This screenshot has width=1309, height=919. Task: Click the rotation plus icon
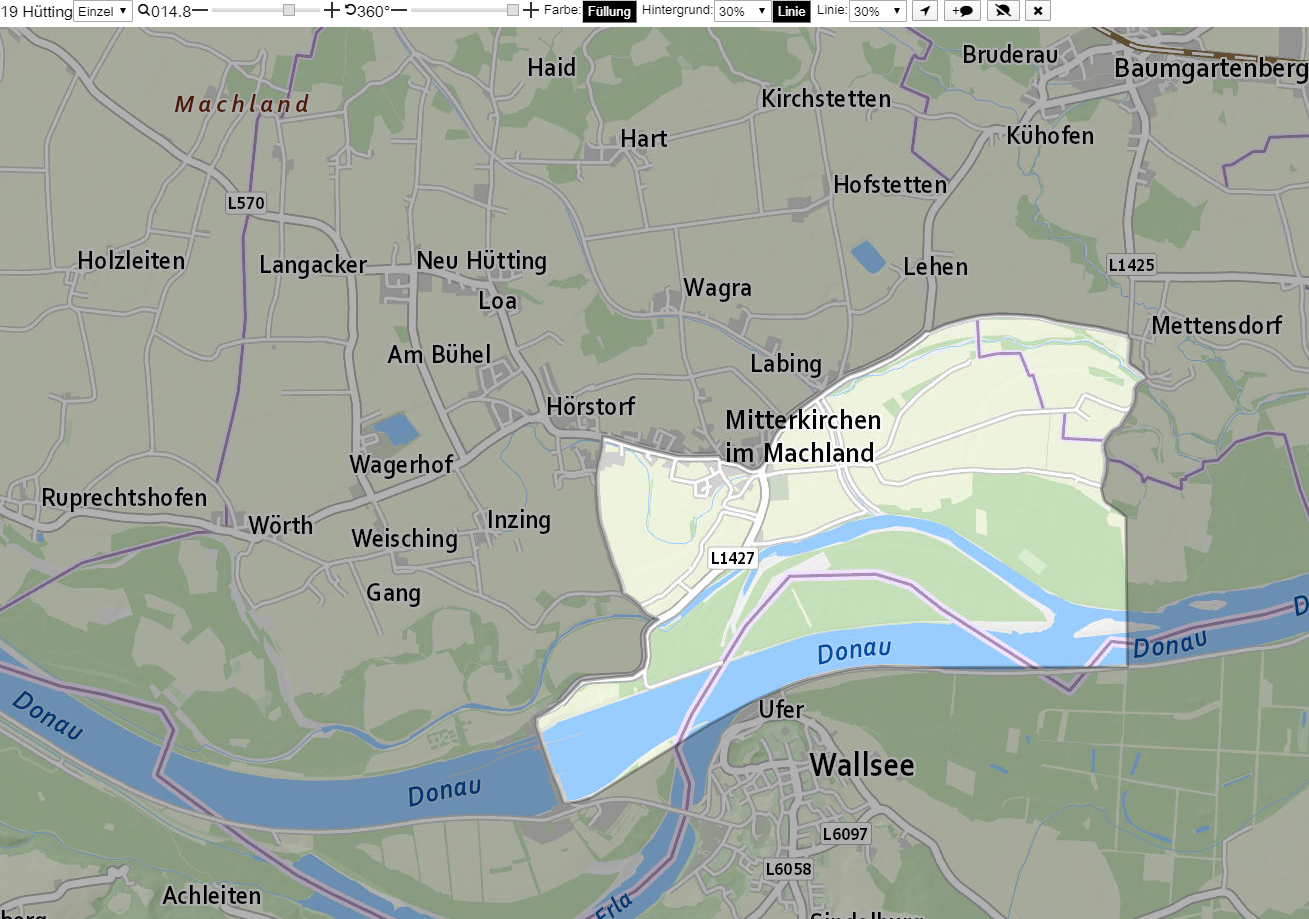[530, 10]
